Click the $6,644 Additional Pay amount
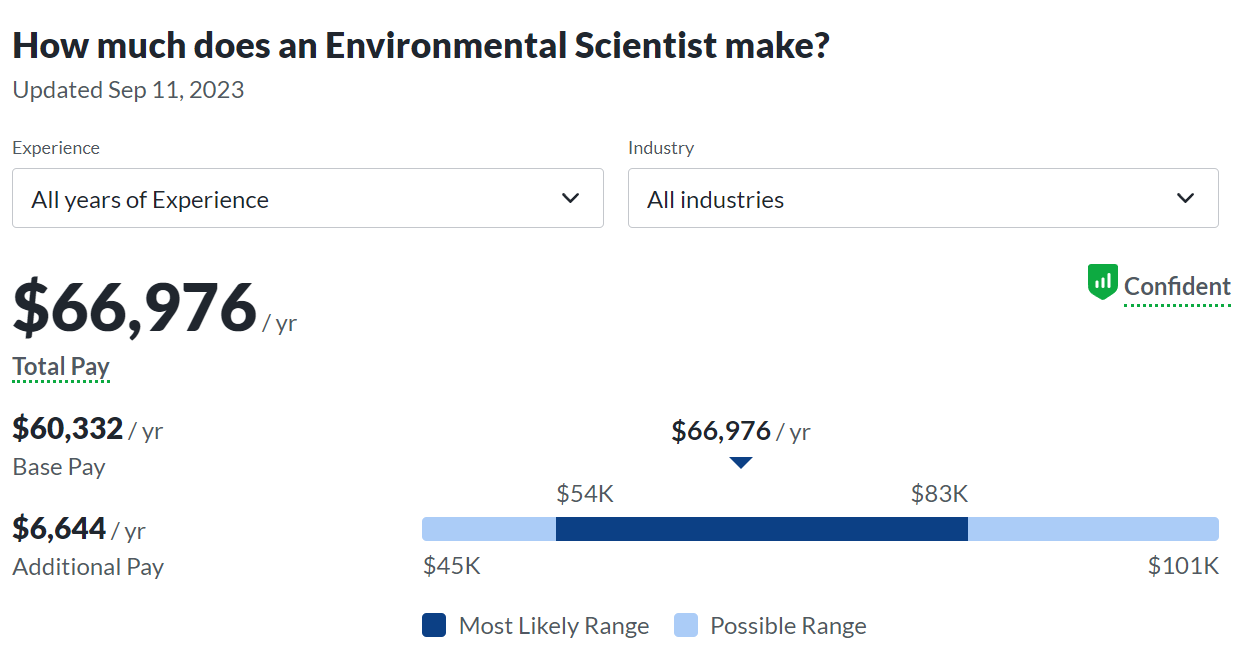This screenshot has height=656, width=1253. 60,528
